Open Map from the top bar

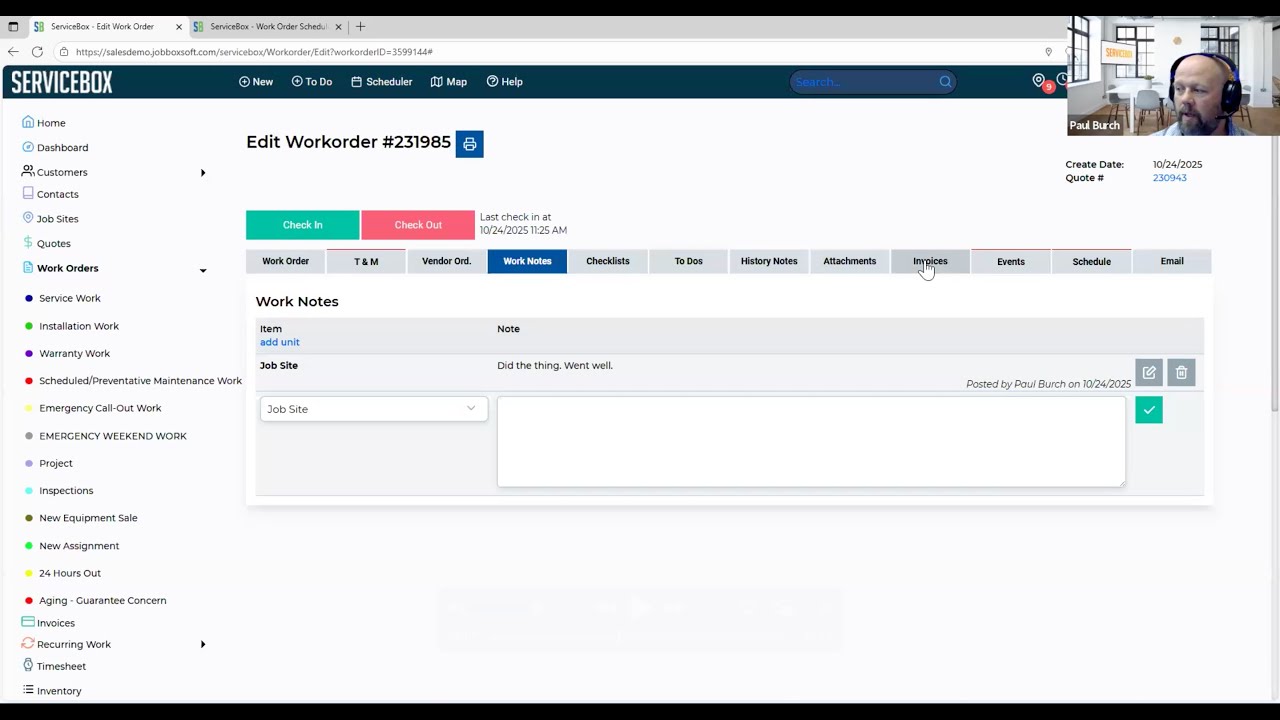click(449, 82)
